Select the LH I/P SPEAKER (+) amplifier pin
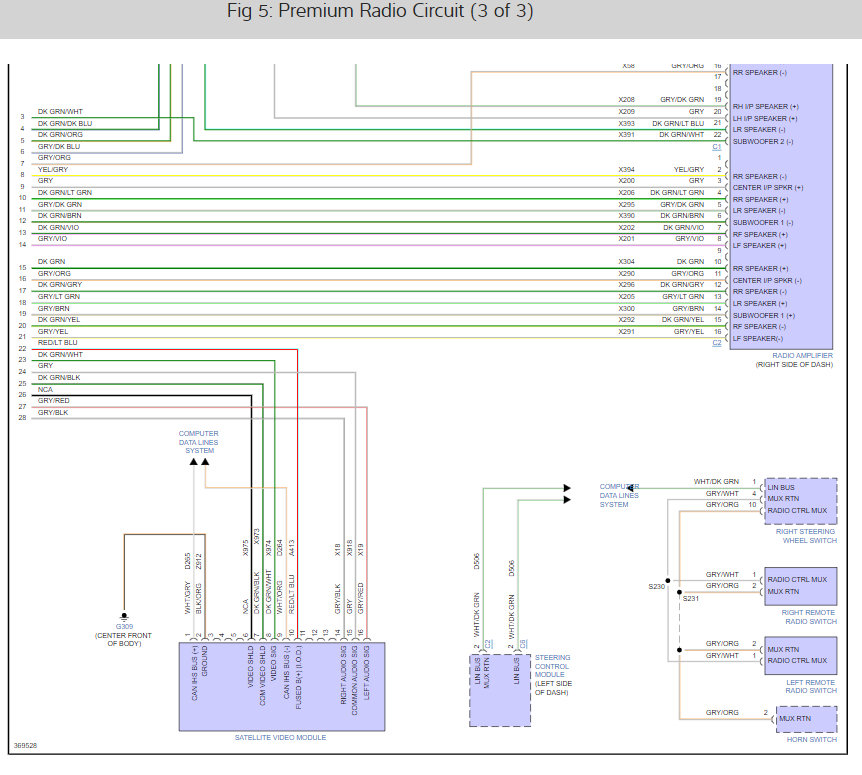Image resolution: width=862 pixels, height=775 pixels. point(765,118)
